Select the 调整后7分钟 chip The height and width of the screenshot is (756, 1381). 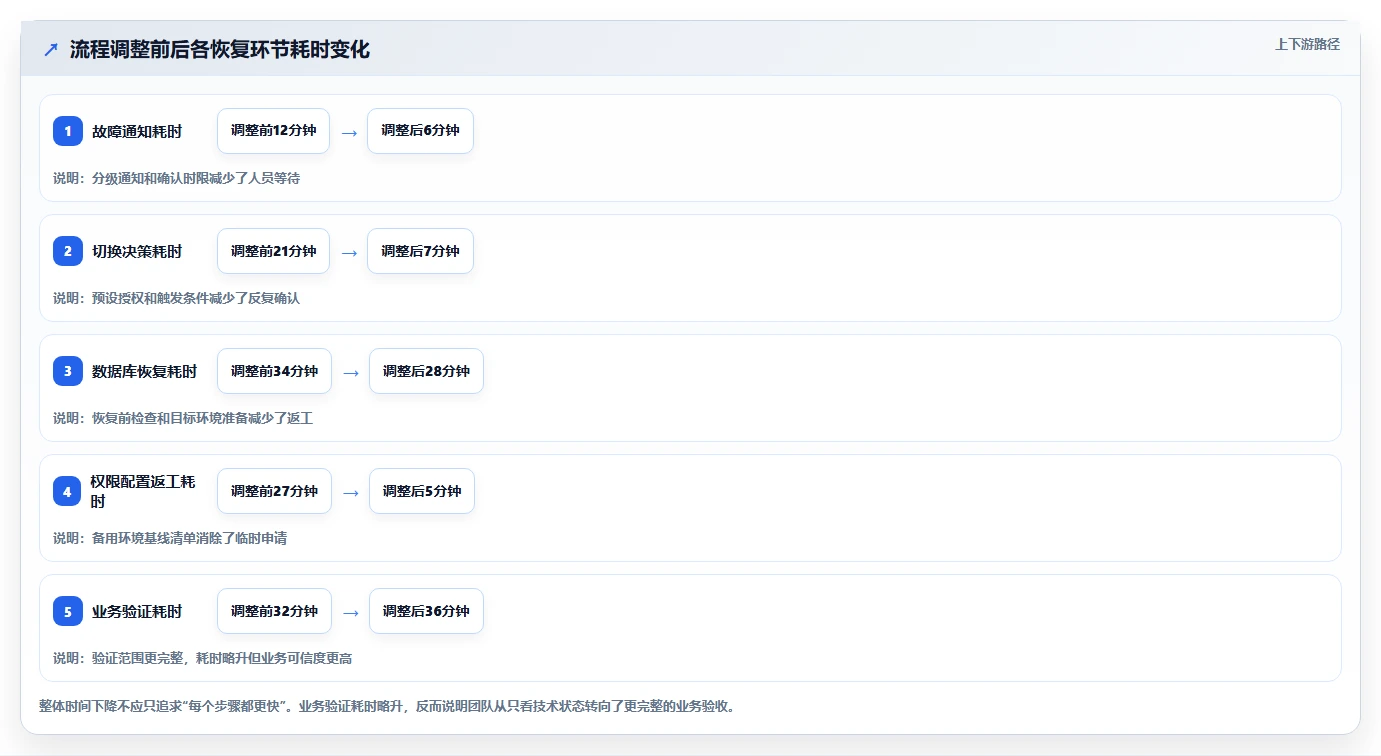click(420, 251)
